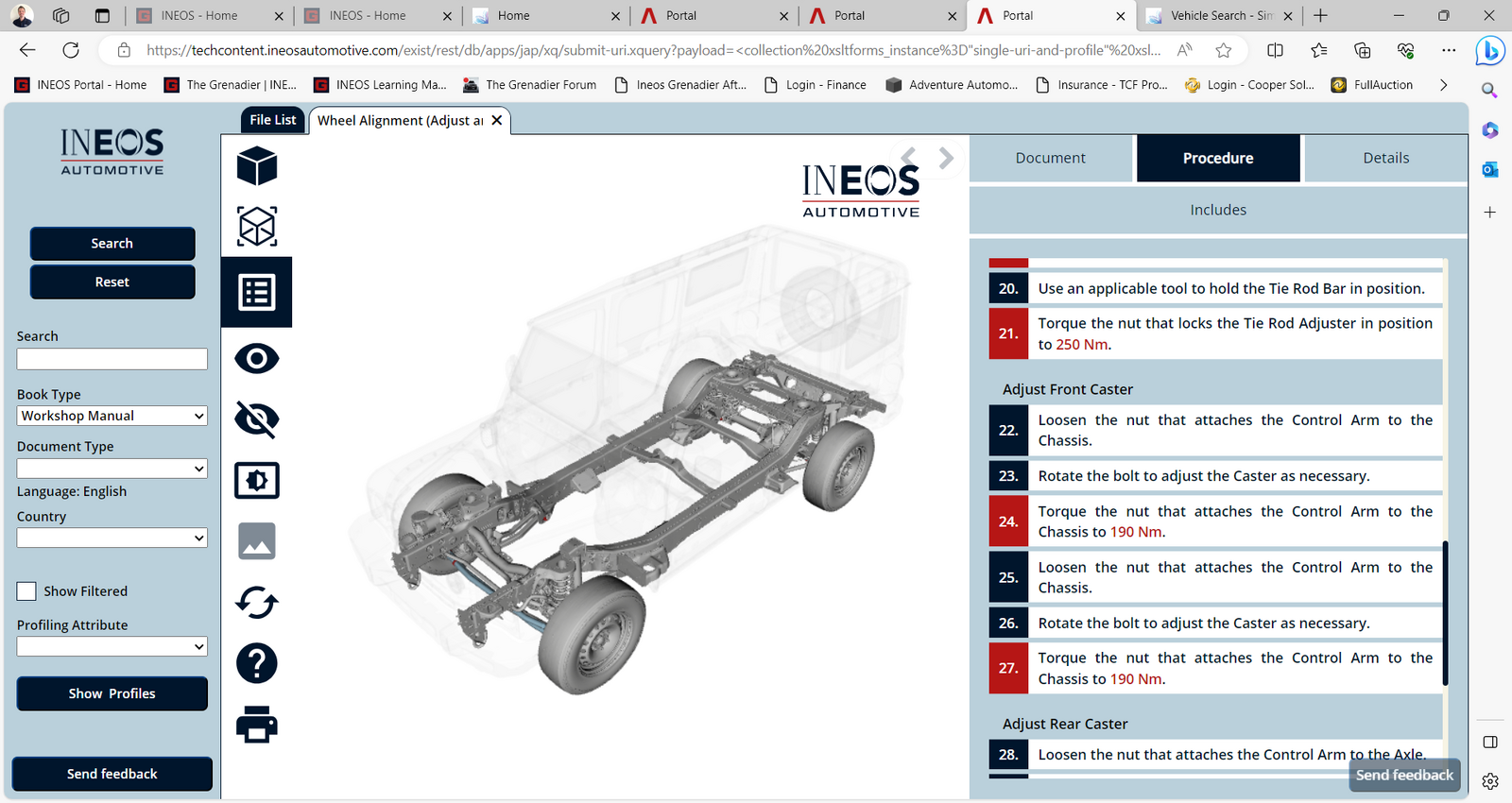Open a new browser tab
The image size is (1512, 803).
pyautogui.click(x=1320, y=15)
